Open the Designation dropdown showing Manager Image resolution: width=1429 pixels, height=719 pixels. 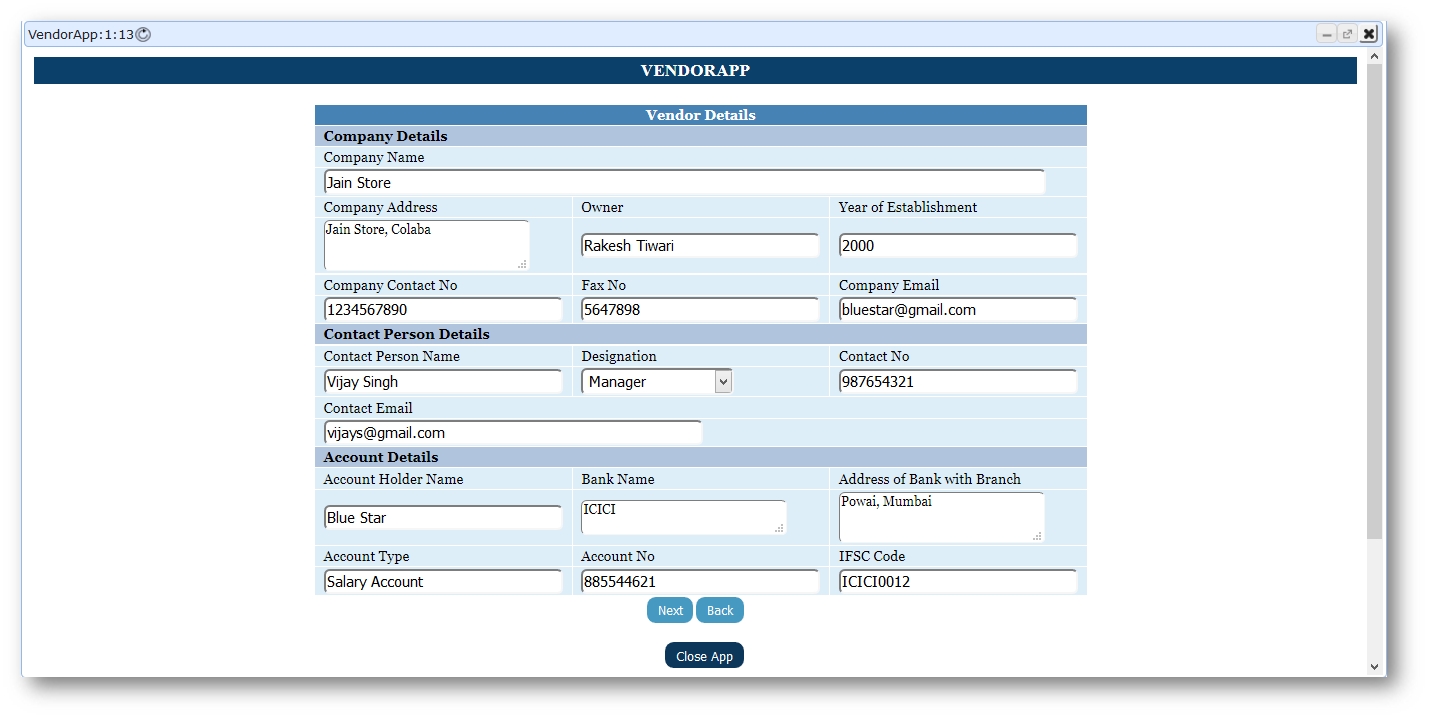[x=656, y=382]
